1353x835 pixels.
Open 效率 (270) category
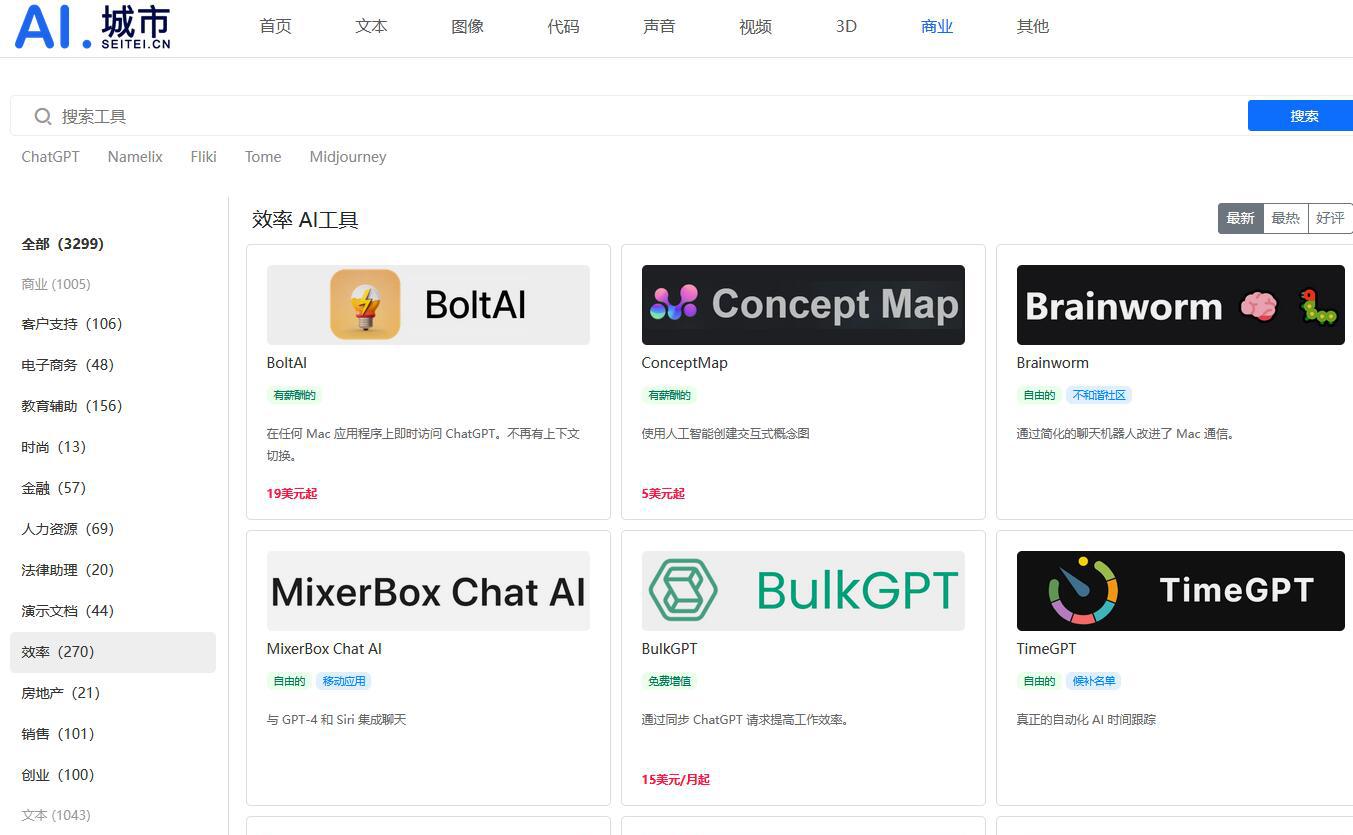tap(113, 652)
